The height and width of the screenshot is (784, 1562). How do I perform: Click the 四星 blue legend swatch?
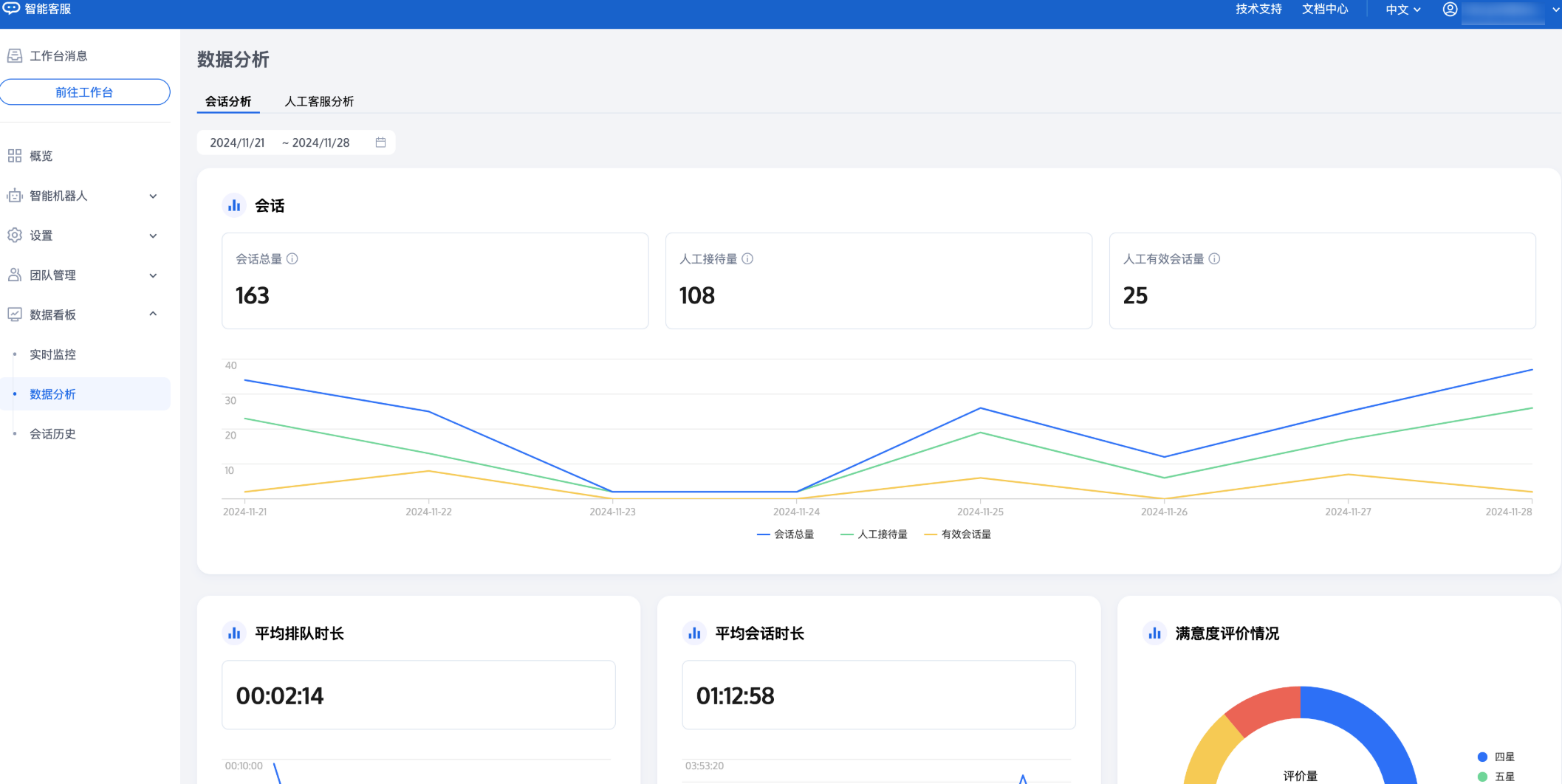coord(1482,757)
